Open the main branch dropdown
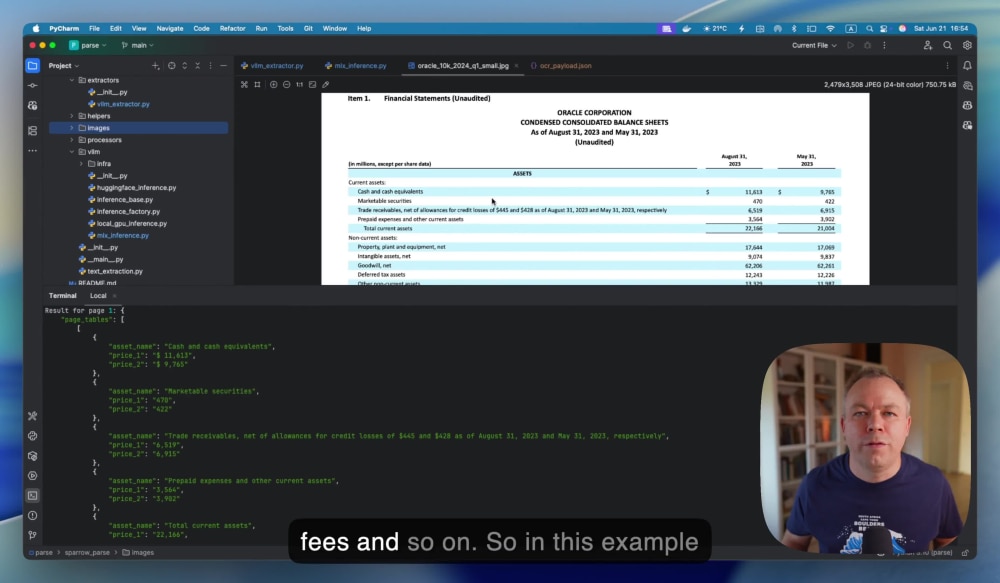 coord(137,45)
